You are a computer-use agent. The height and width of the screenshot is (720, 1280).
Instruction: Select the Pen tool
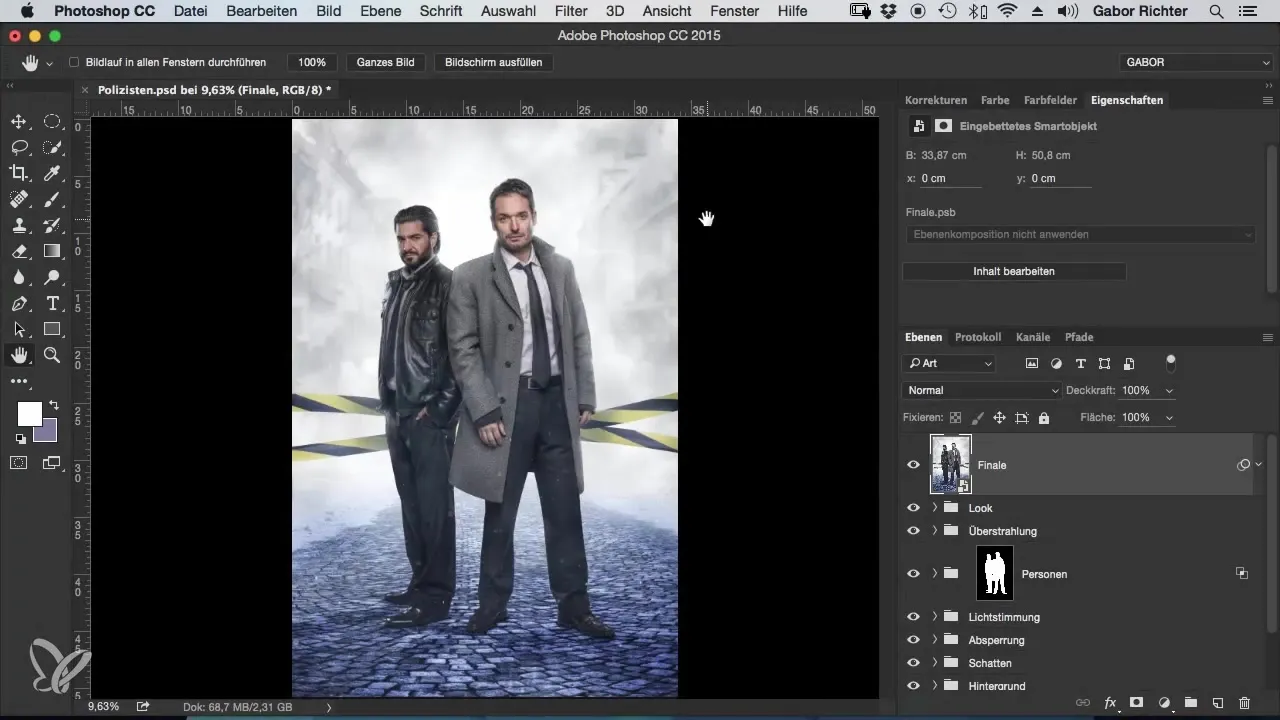pos(18,304)
